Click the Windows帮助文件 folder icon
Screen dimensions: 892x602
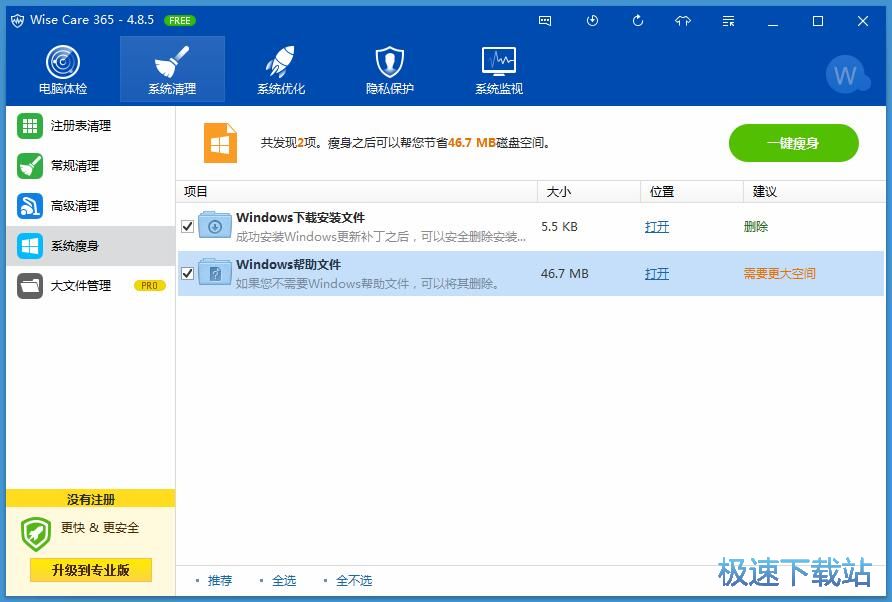coord(214,273)
